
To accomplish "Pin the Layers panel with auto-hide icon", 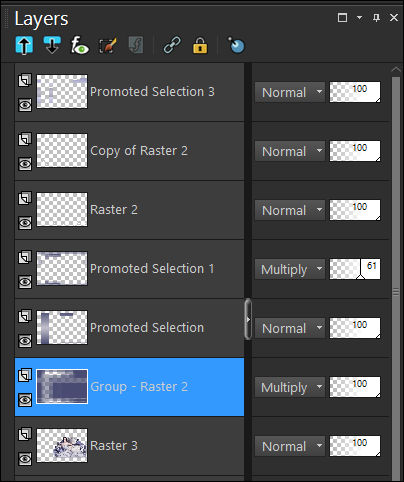I will point(376,17).
